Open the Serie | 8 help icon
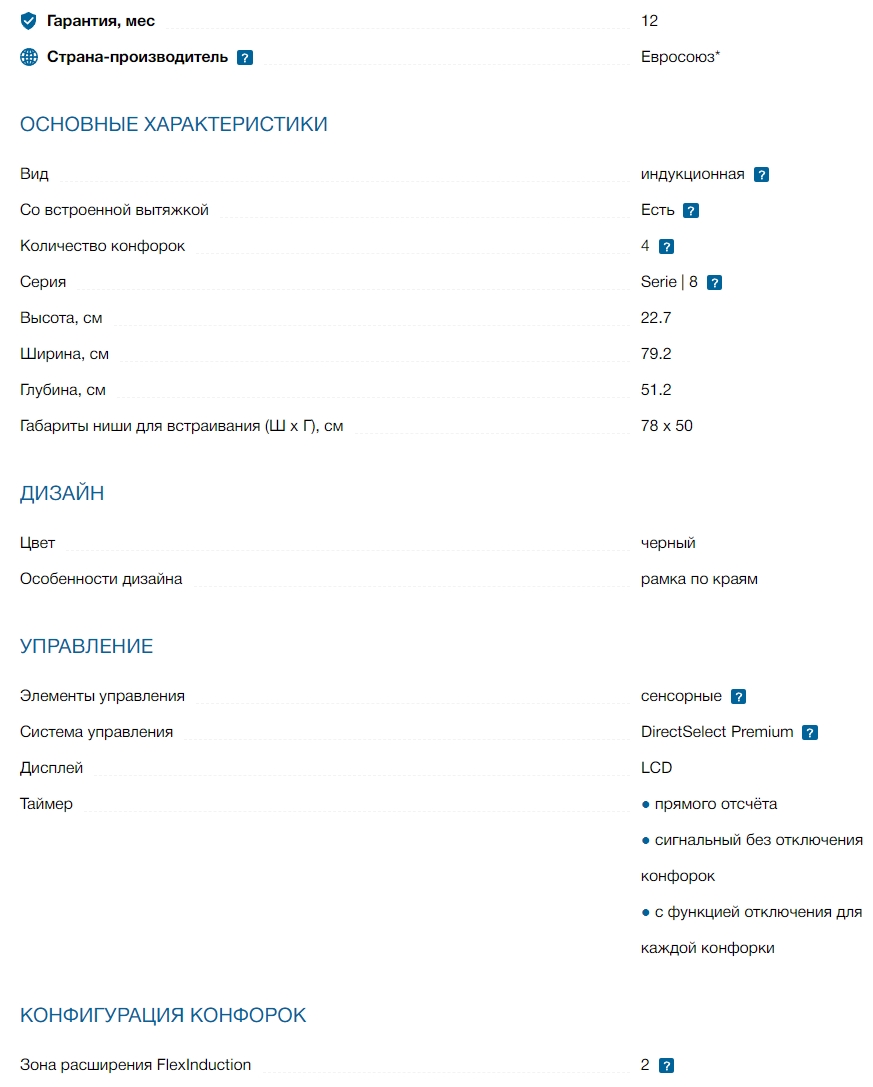This screenshot has height=1087, width=873. click(x=714, y=283)
